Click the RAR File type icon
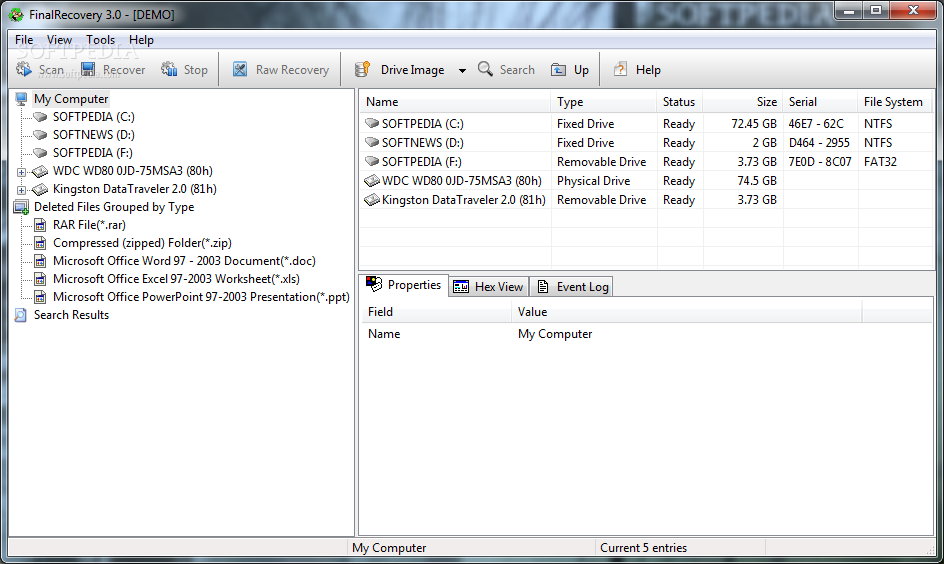Image resolution: width=944 pixels, height=564 pixels. (40, 225)
